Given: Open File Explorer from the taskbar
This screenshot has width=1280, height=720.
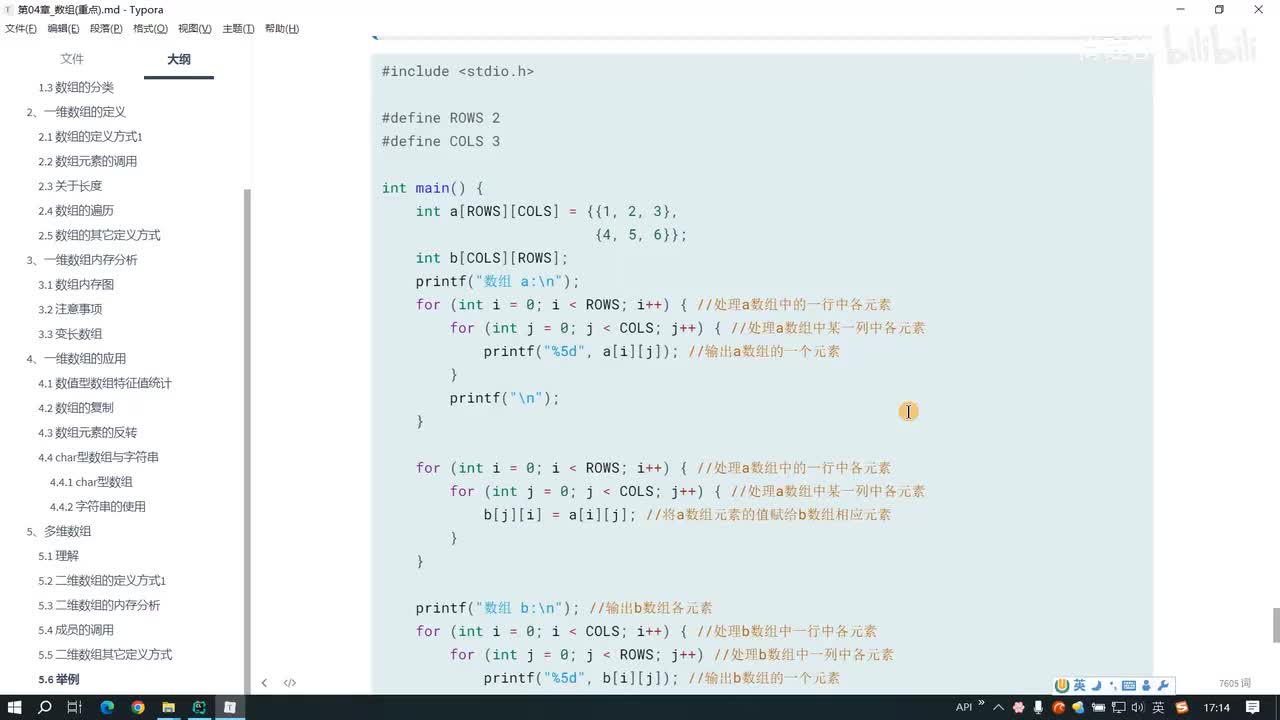Looking at the screenshot, I should [168, 707].
